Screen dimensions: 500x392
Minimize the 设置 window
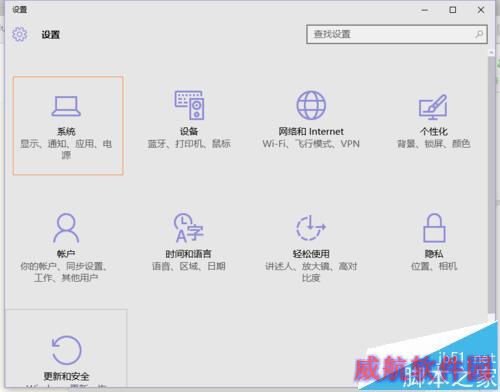click(424, 10)
